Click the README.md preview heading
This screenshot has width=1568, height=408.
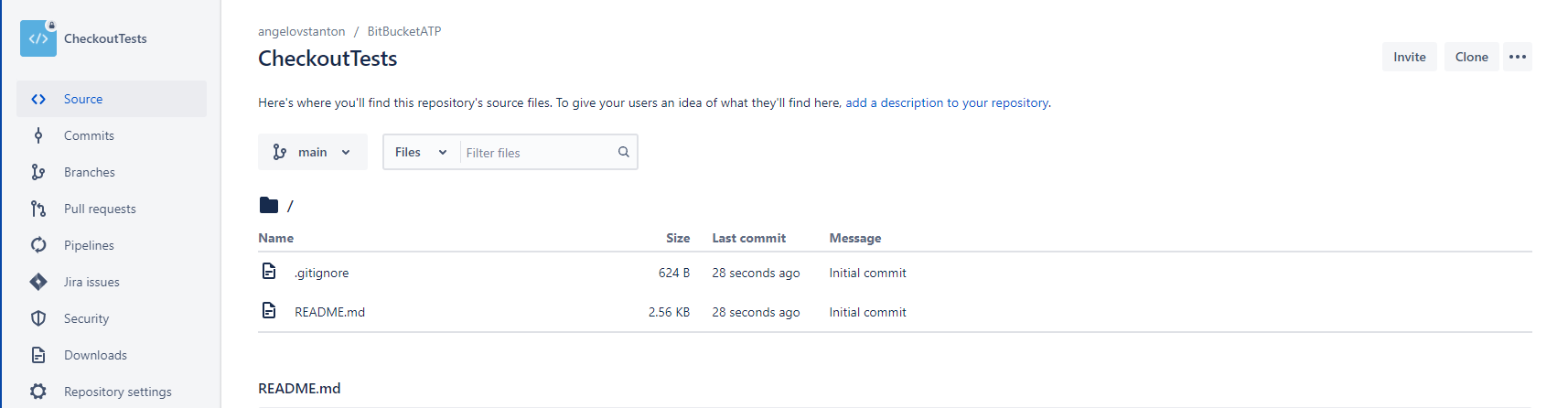click(299, 388)
